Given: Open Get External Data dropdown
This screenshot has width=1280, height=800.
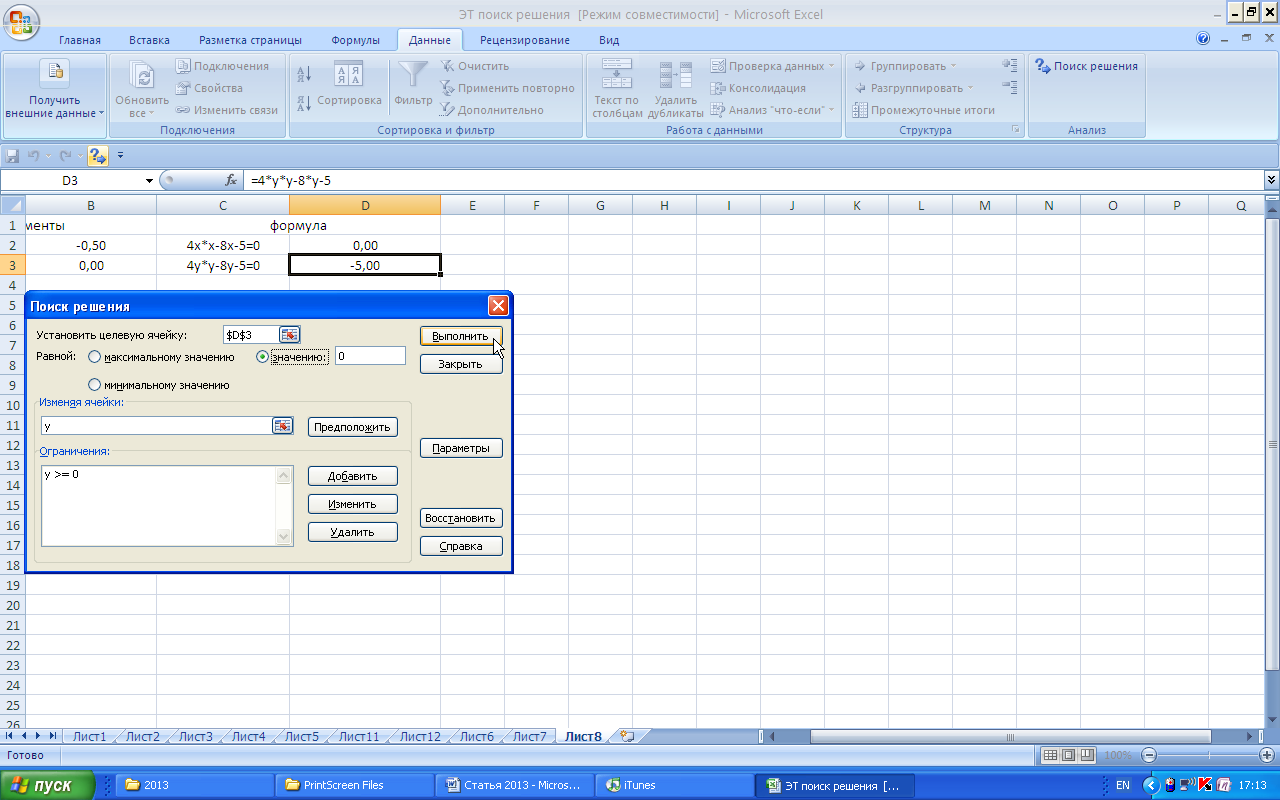Looking at the screenshot, I should coord(54,107).
